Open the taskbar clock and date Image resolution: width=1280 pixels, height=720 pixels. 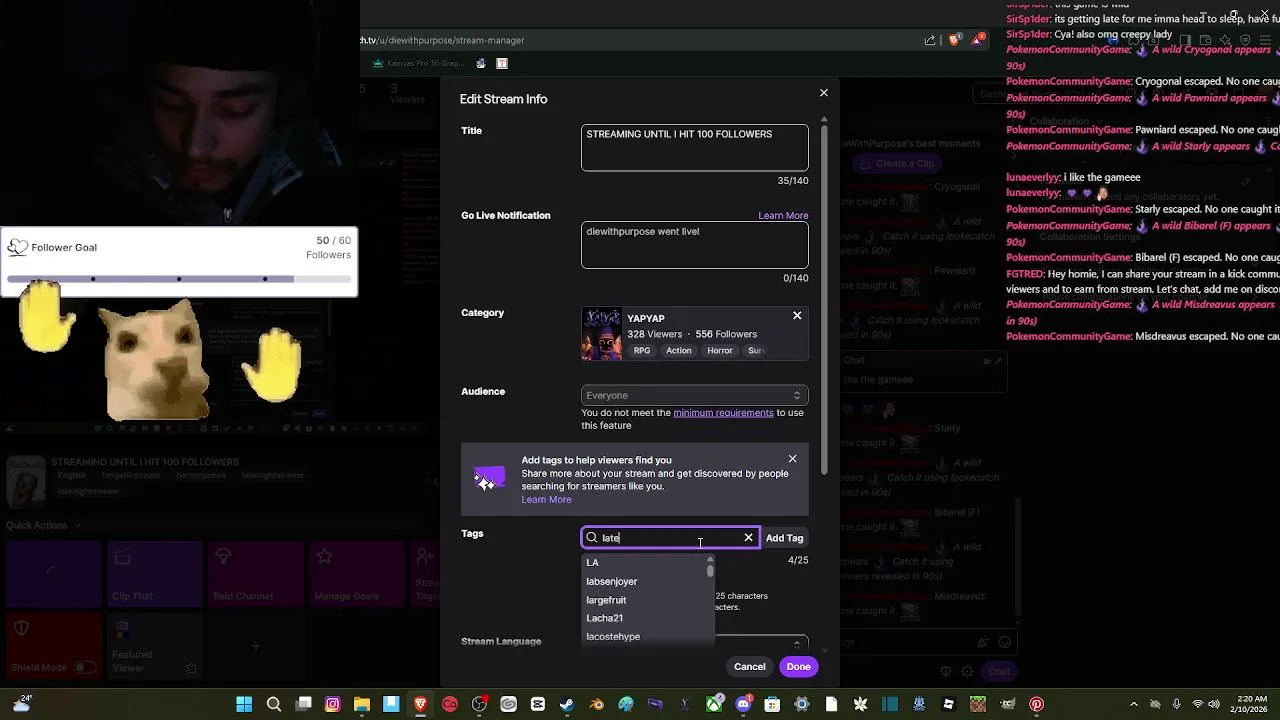1252,704
